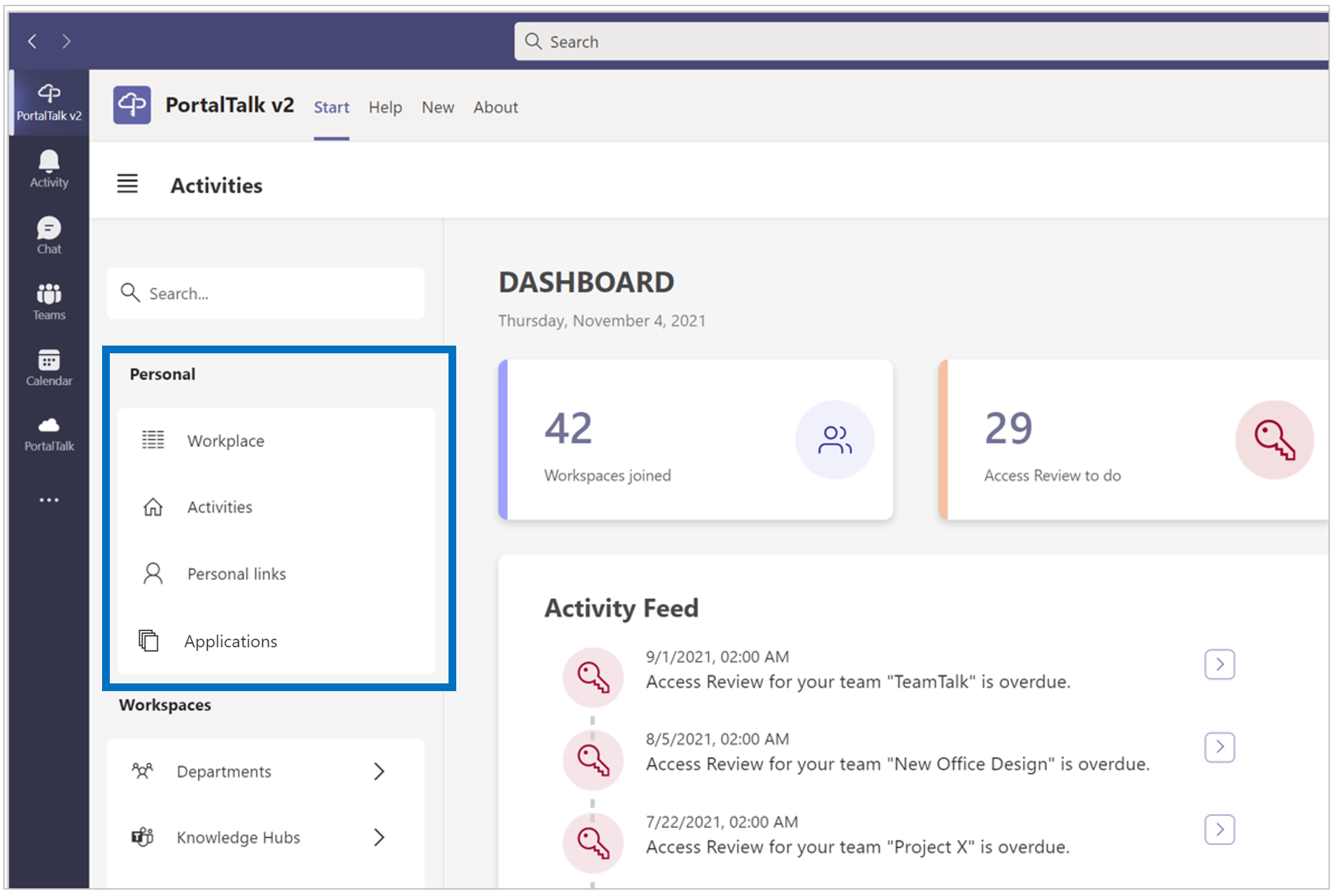
Task: Click Project X overdue review text
Action: [858, 847]
